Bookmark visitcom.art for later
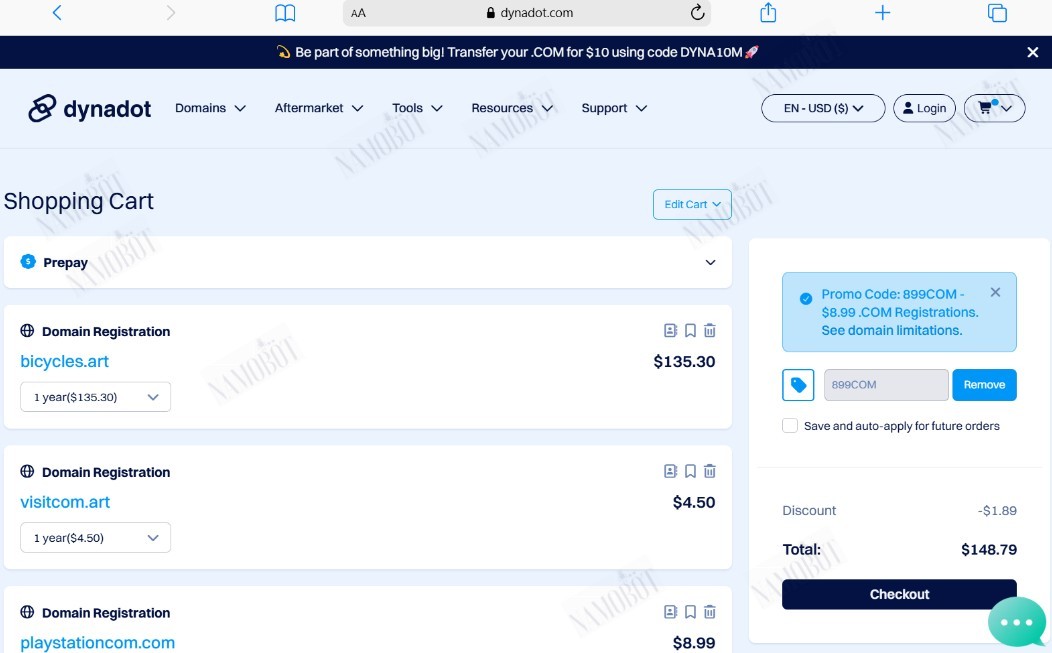 coord(690,471)
